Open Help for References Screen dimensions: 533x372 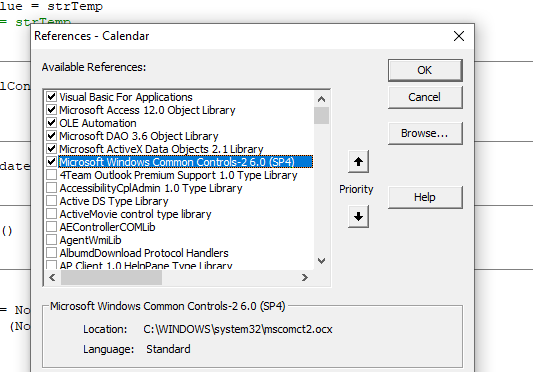(425, 197)
